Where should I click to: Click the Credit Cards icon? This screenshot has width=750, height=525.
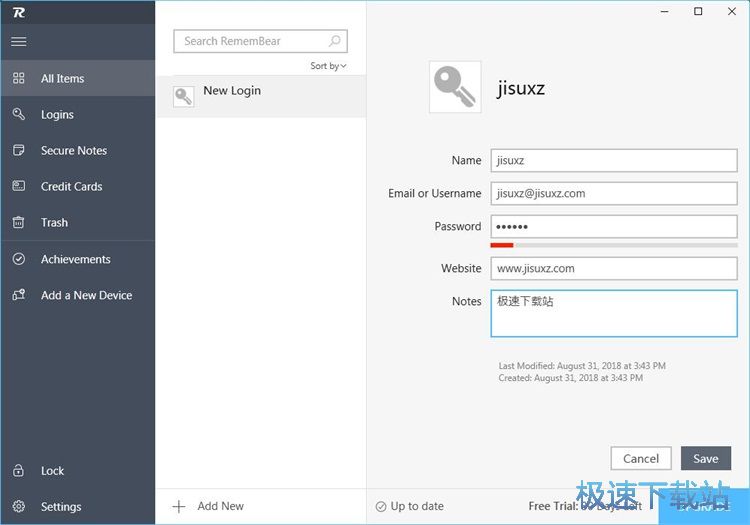tap(19, 186)
